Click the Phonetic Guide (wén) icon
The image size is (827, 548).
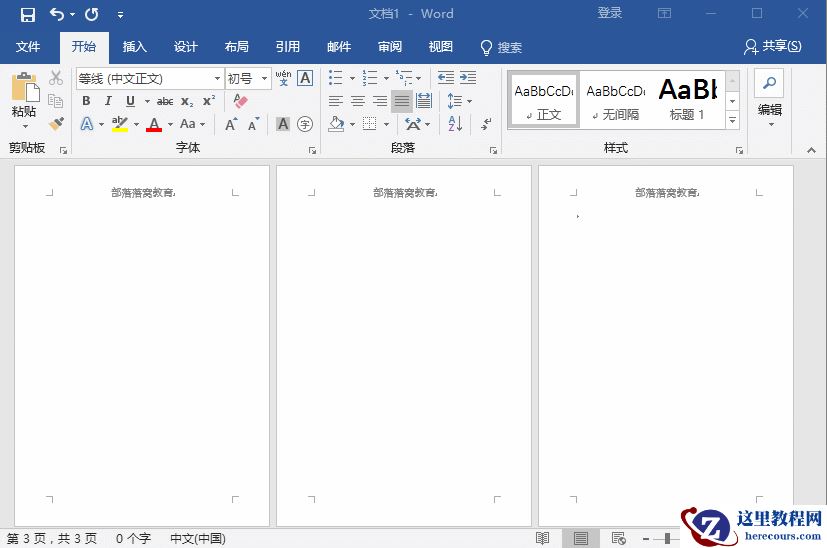283,78
